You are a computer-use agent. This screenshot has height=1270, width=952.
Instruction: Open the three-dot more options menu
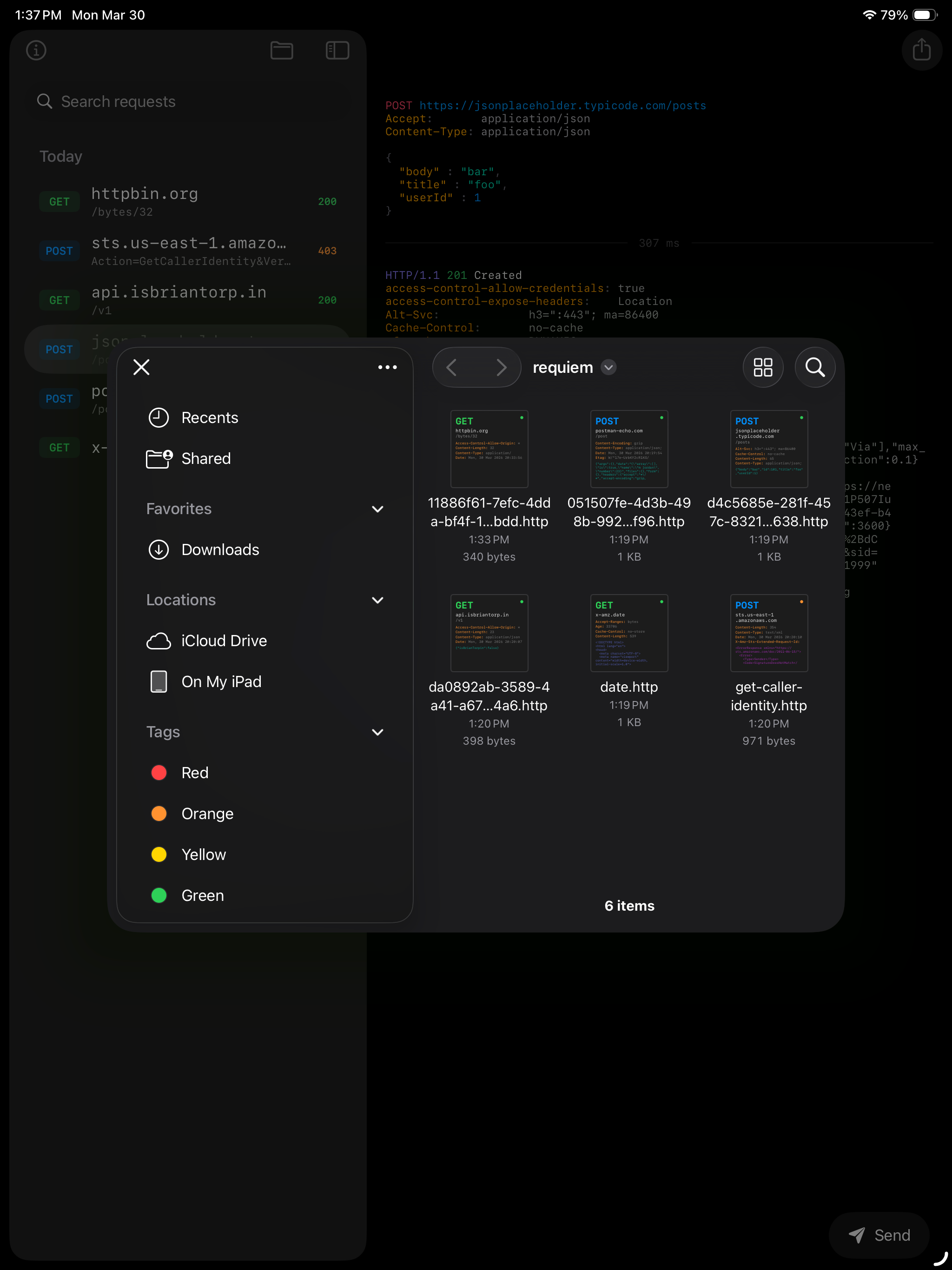tap(387, 367)
